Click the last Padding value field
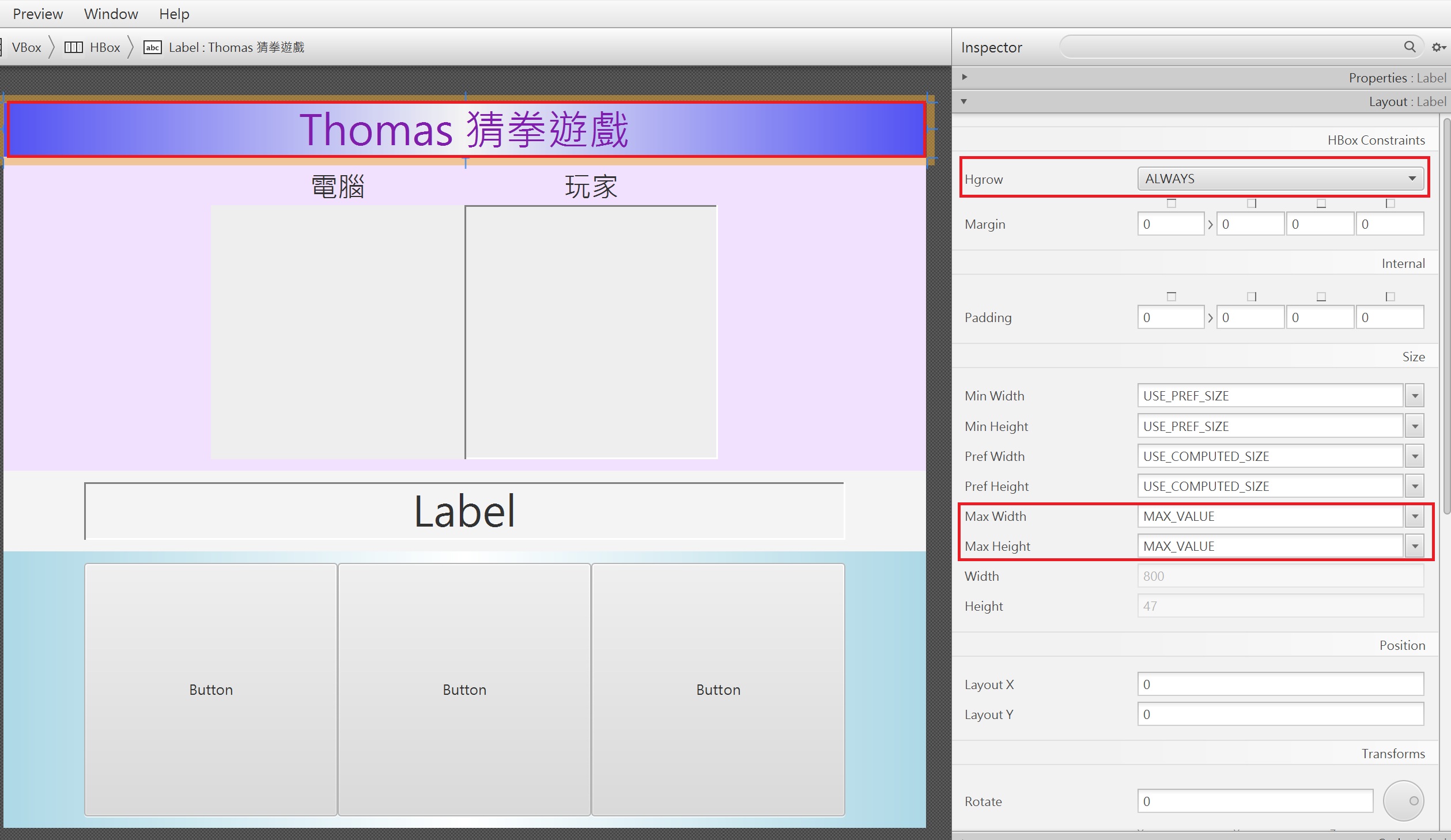The height and width of the screenshot is (840, 1451). coord(1389,317)
